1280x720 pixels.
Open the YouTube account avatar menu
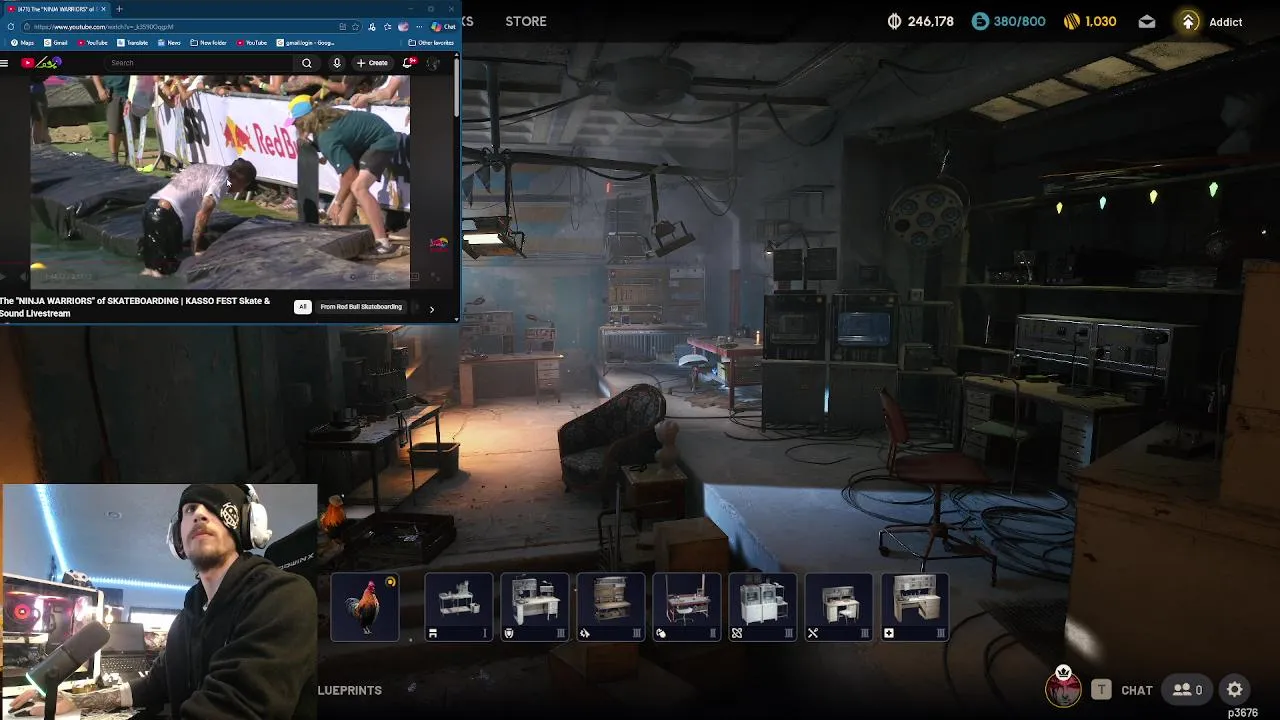pos(433,63)
